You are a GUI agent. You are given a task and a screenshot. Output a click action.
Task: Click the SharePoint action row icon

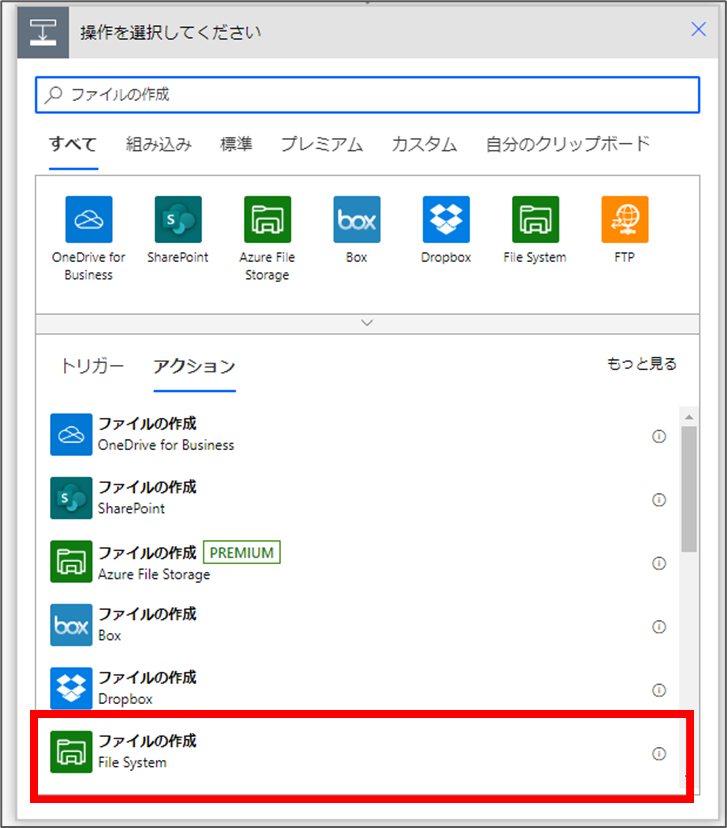pos(71,498)
